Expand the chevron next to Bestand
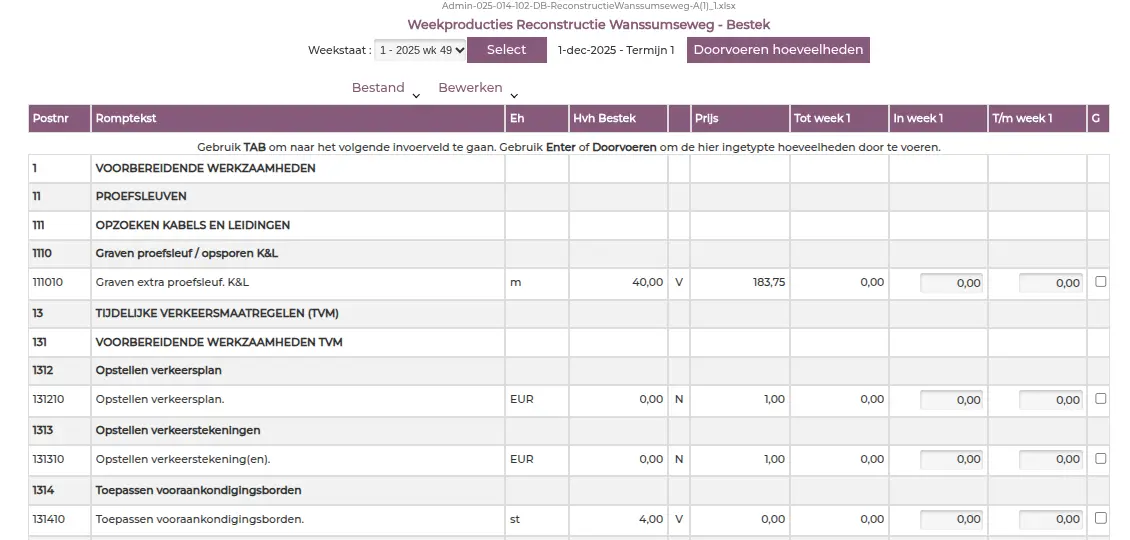Screen dimensions: 1130x540 416,96
